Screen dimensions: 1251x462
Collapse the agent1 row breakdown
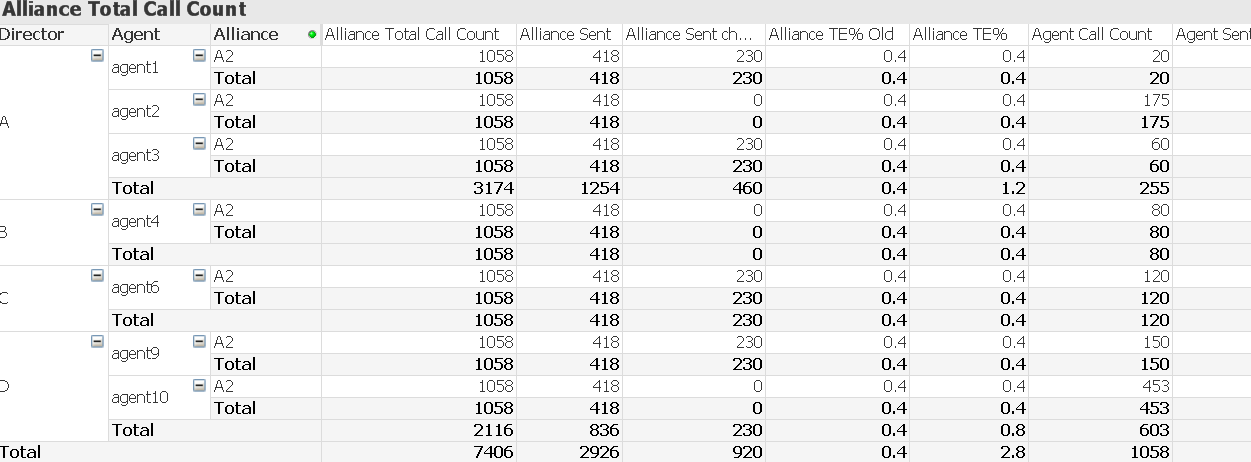click(199, 56)
